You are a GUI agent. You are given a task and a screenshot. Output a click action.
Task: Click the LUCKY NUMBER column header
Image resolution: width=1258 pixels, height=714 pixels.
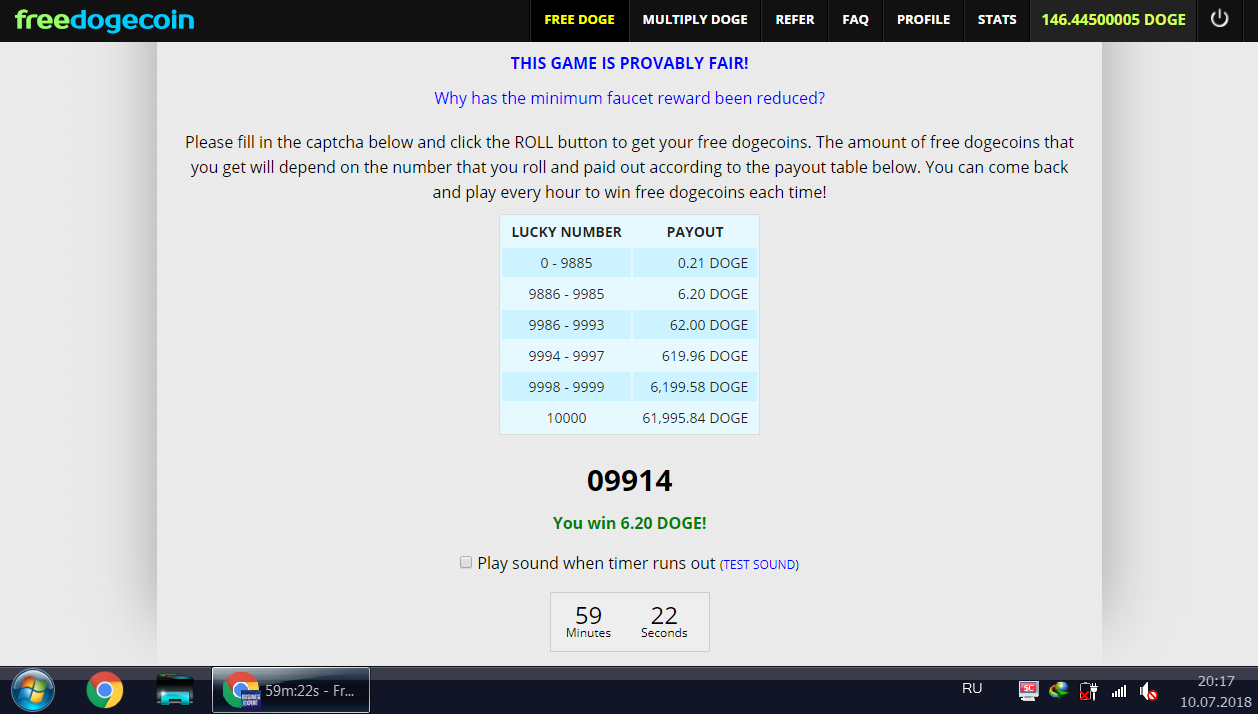click(x=566, y=232)
